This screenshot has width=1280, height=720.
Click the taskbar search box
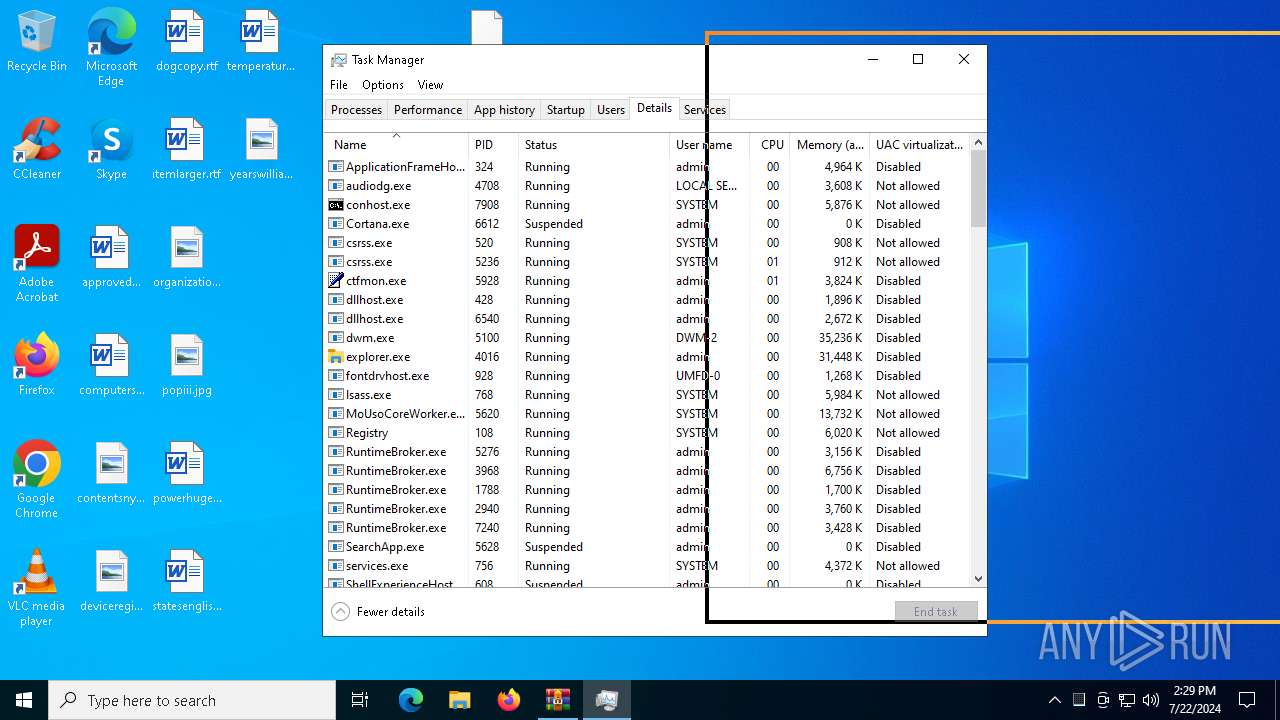coord(192,700)
